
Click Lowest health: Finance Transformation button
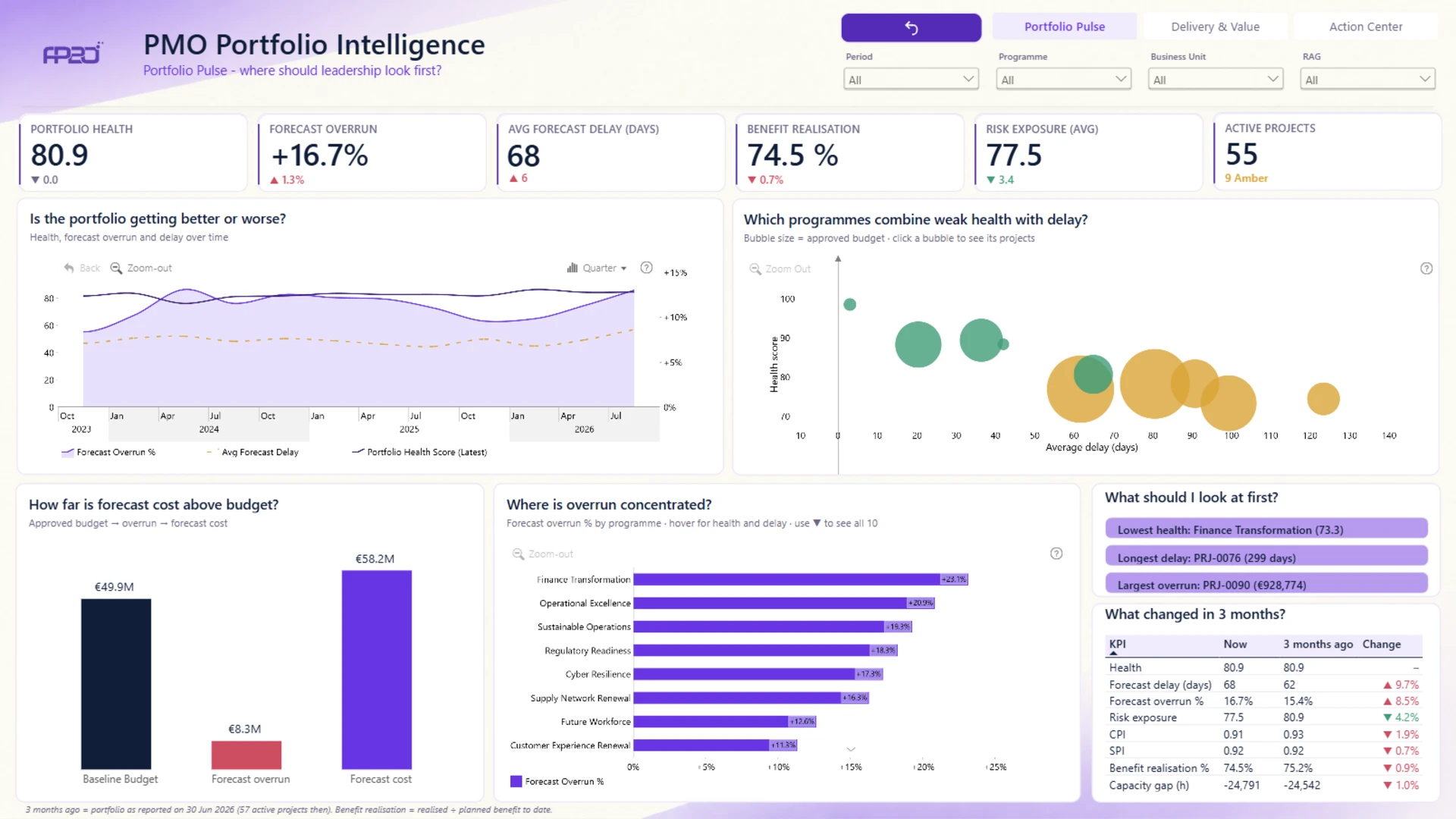1266,529
